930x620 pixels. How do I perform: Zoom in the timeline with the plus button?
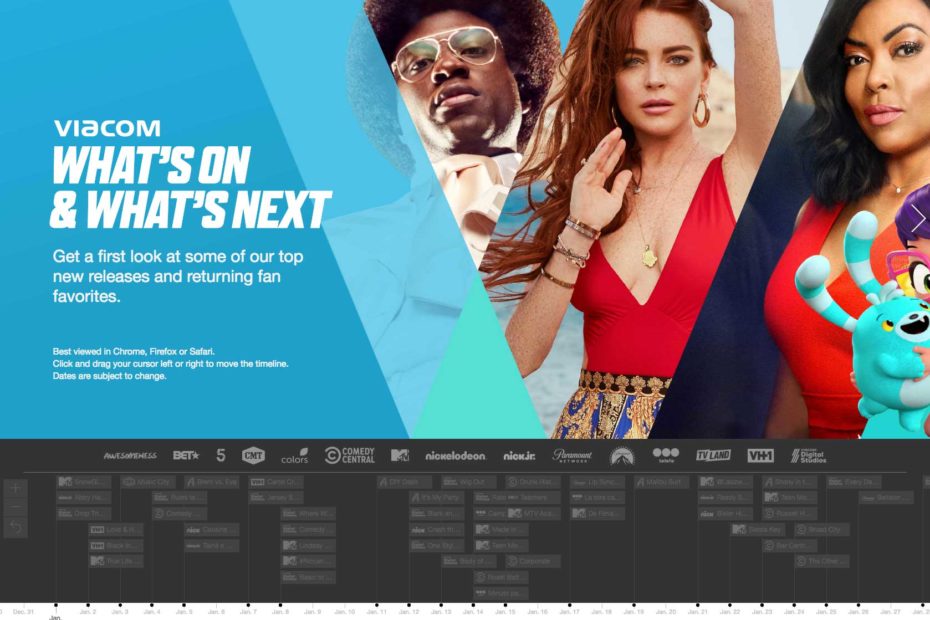[x=15, y=489]
